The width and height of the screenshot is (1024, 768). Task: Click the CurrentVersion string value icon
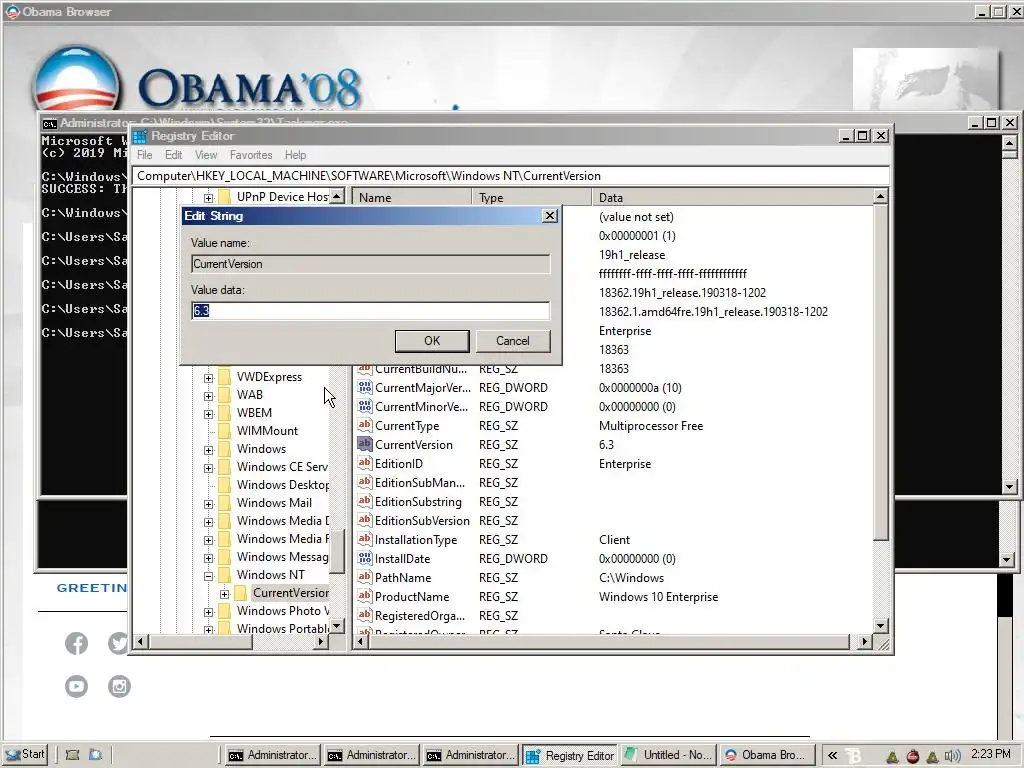click(364, 444)
